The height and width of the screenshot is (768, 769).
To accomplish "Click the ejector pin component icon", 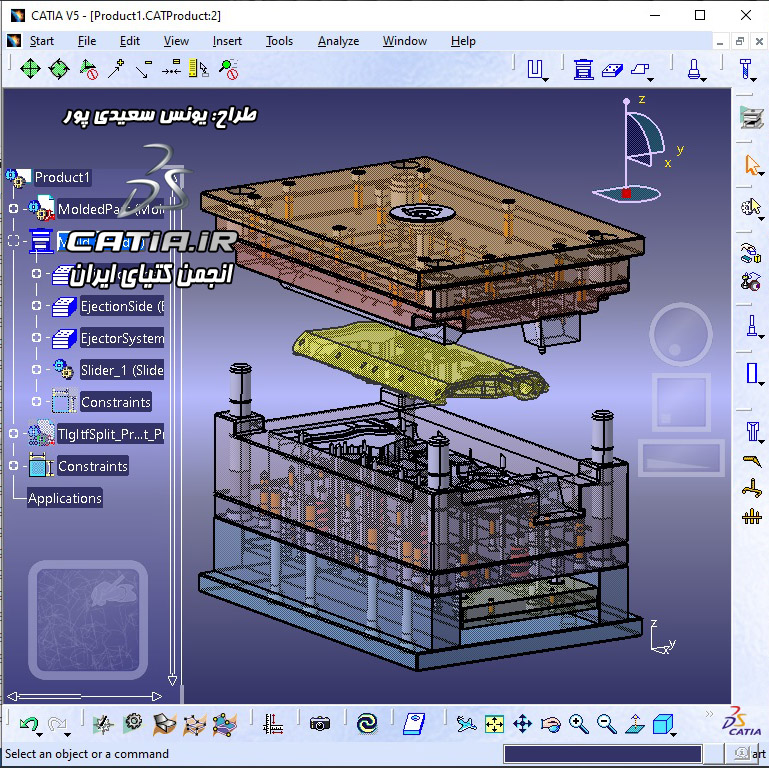I will click(693, 69).
